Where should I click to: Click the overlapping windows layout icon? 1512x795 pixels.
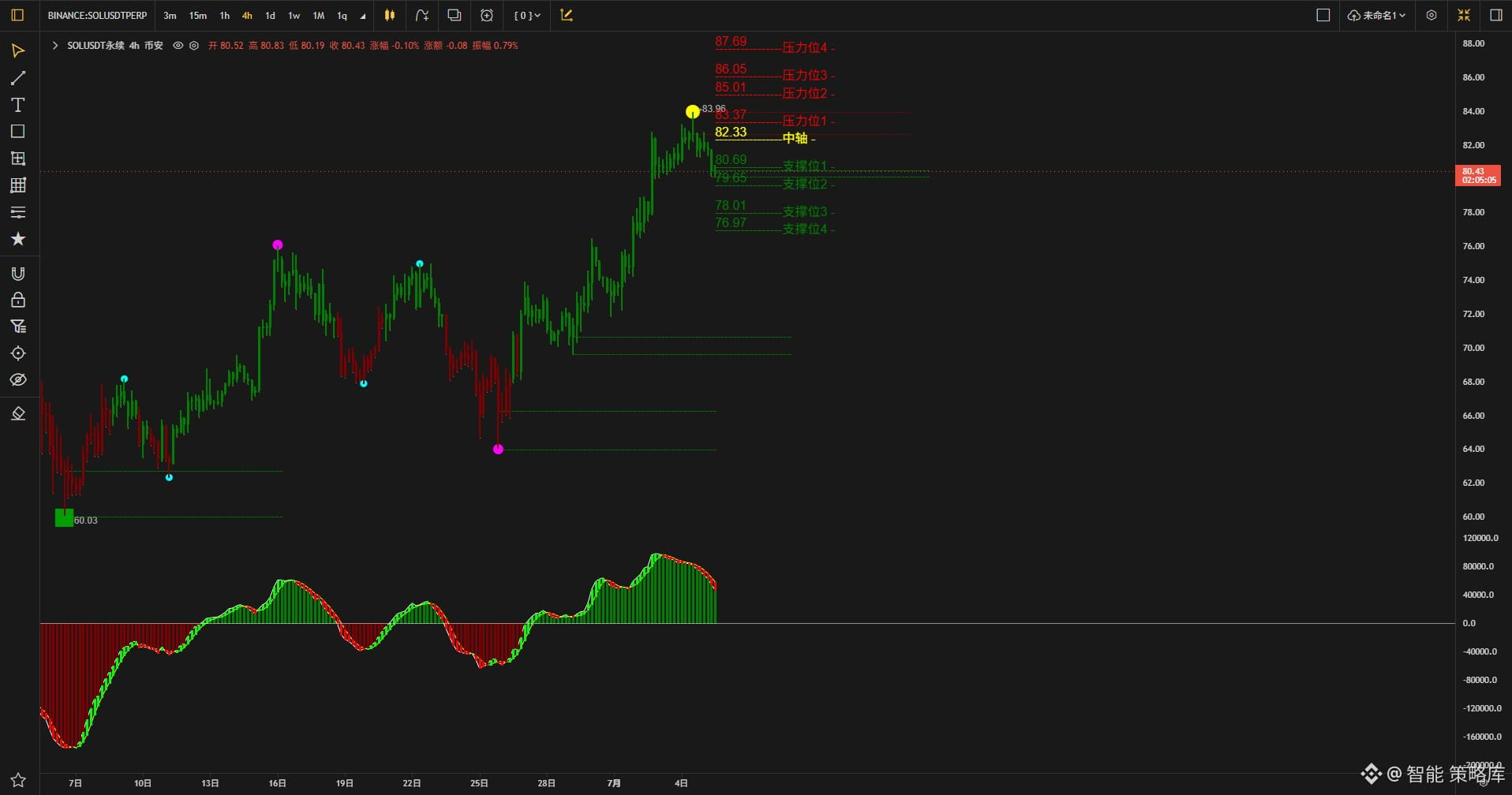click(x=455, y=15)
